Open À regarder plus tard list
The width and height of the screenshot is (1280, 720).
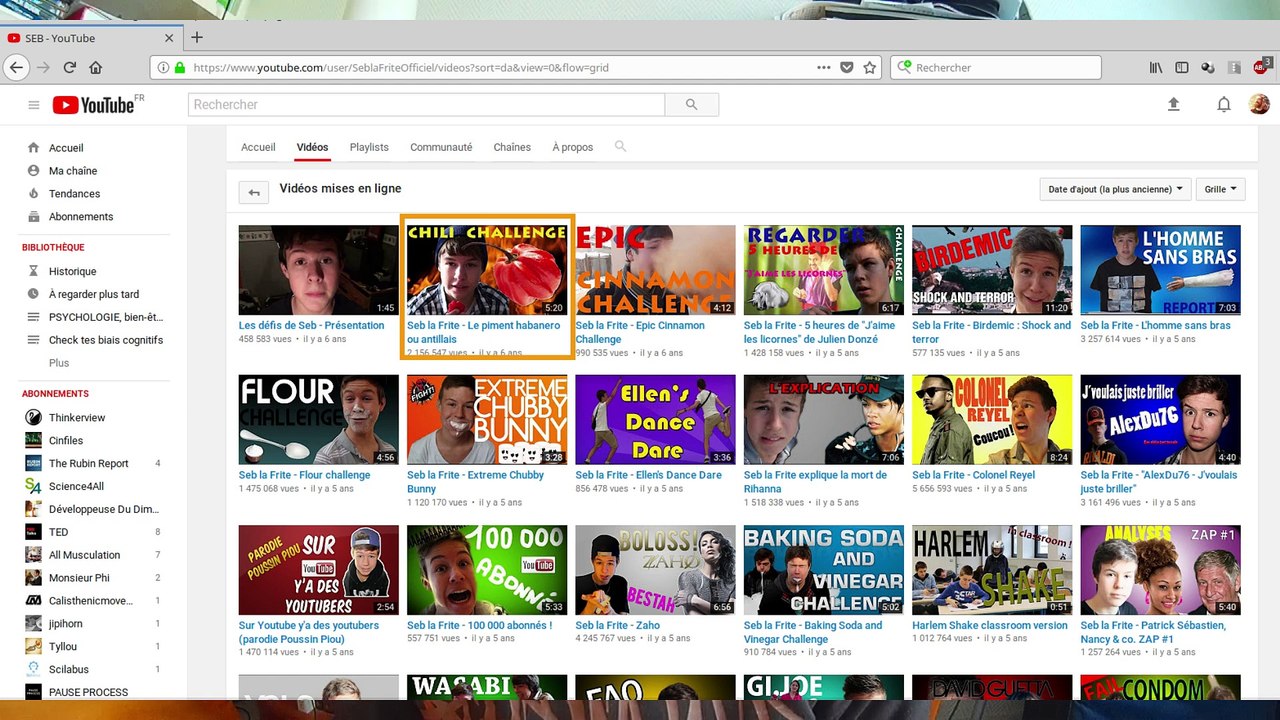click(x=94, y=295)
